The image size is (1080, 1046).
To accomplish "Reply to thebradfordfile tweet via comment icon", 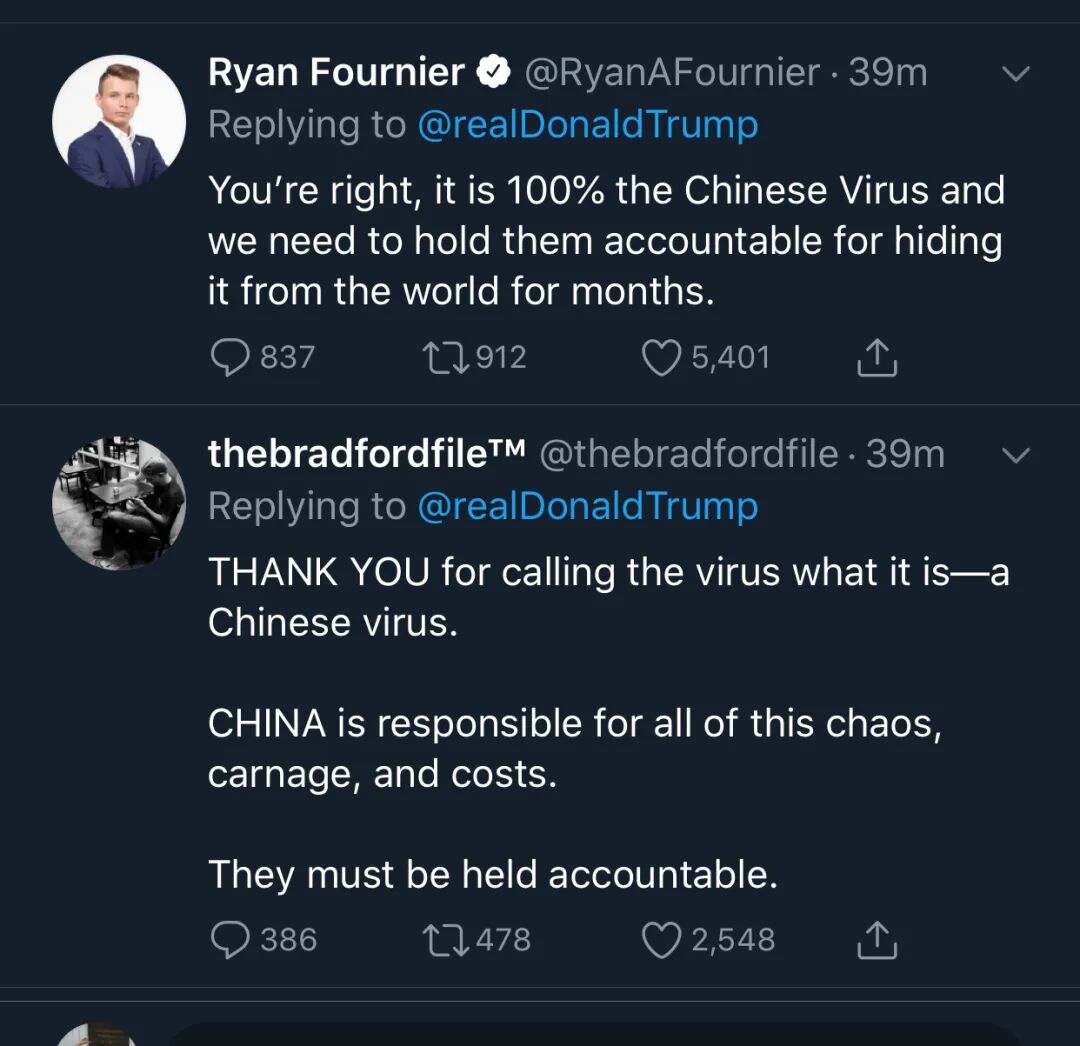I will point(230,940).
